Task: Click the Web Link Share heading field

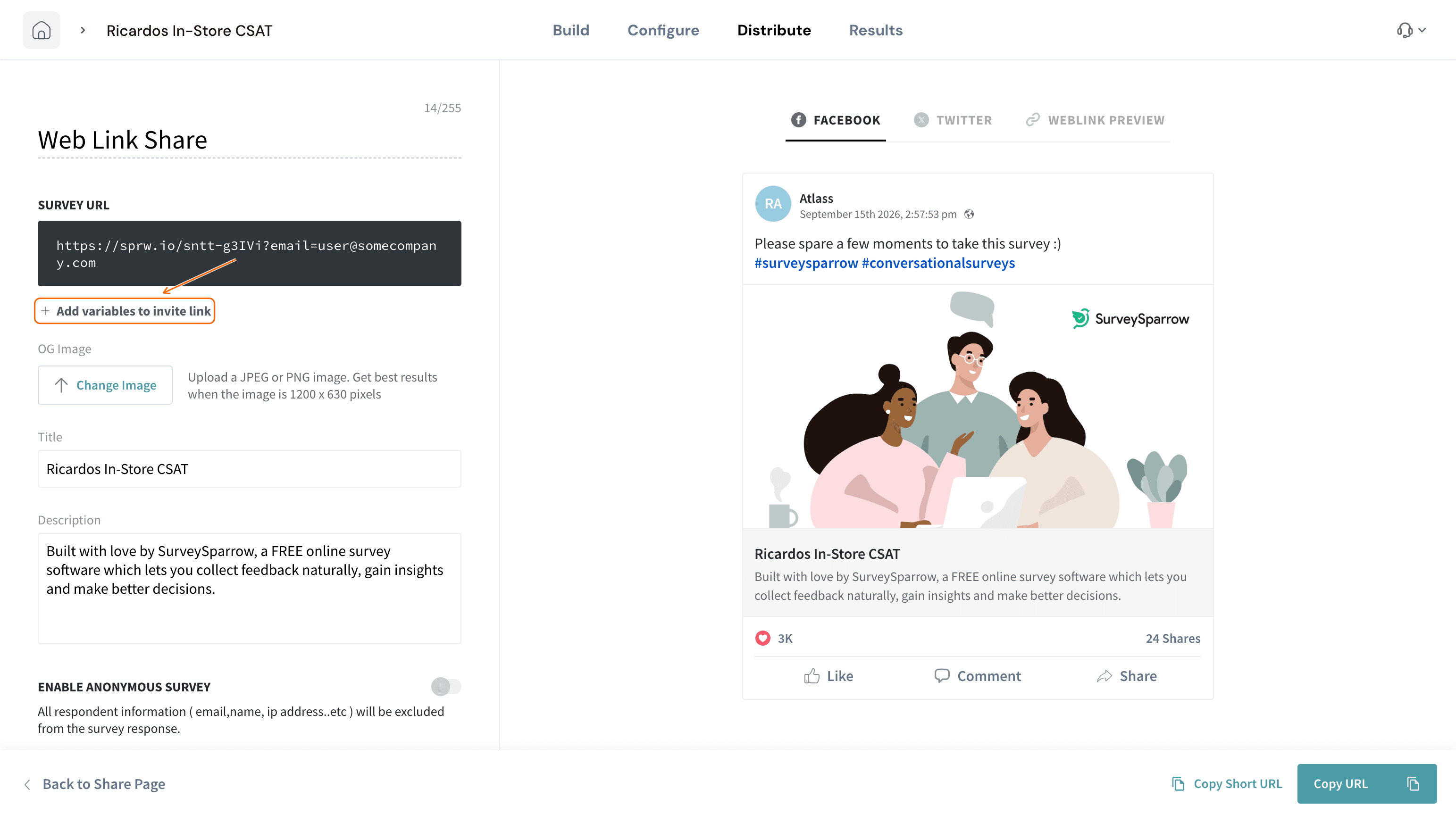Action: [x=249, y=140]
